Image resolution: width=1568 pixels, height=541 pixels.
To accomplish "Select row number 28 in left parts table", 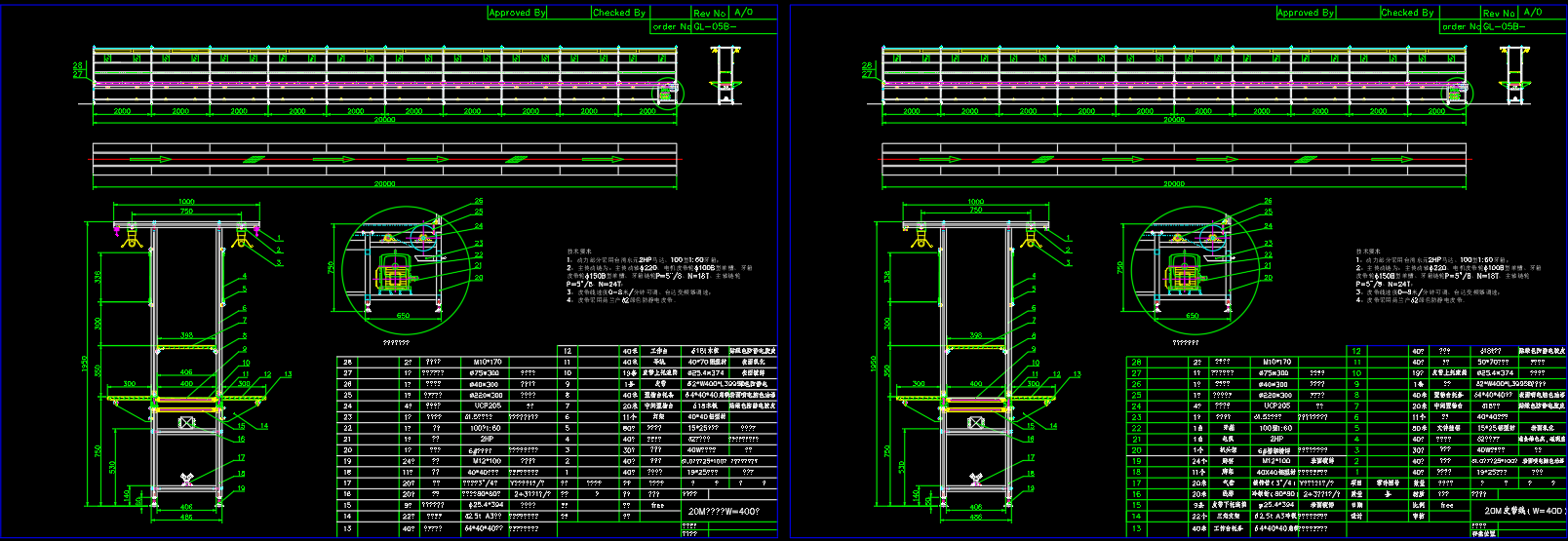I will (348, 362).
